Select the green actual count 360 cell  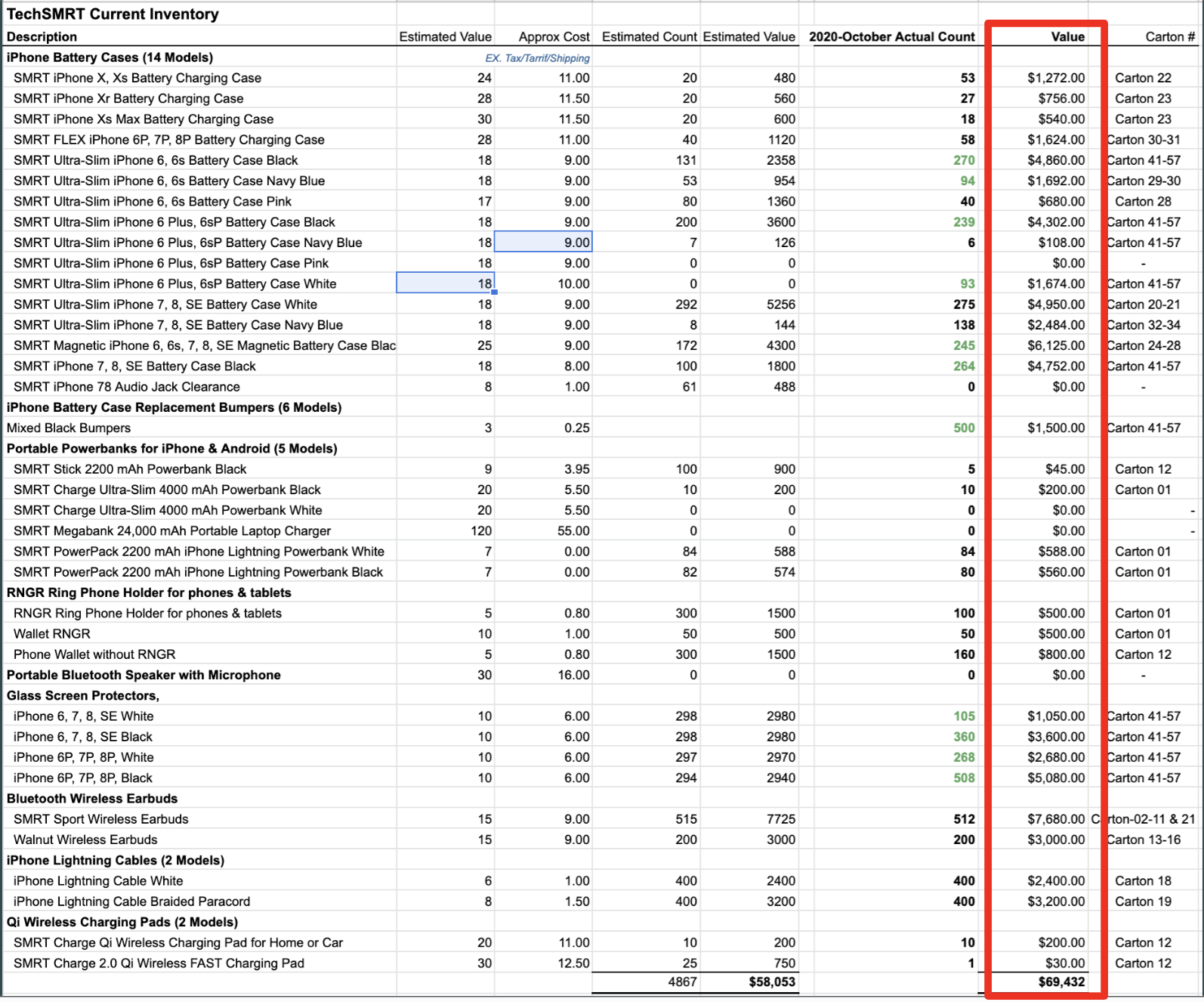(964, 737)
